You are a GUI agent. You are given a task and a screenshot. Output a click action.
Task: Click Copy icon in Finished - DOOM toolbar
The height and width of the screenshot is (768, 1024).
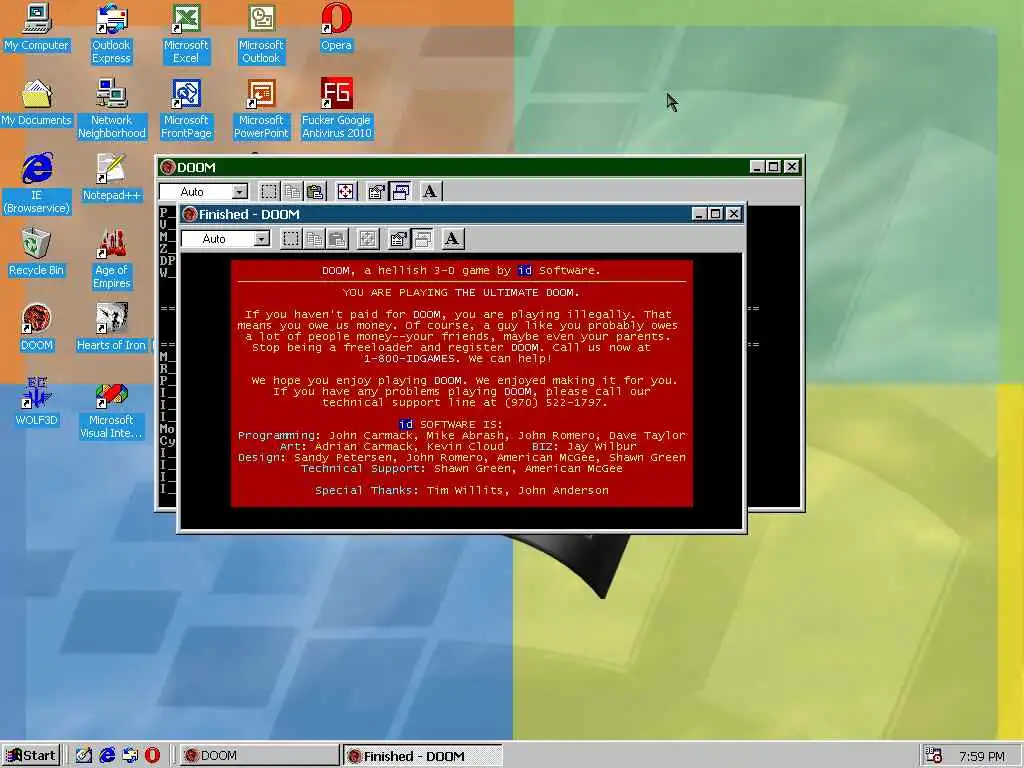tap(314, 239)
